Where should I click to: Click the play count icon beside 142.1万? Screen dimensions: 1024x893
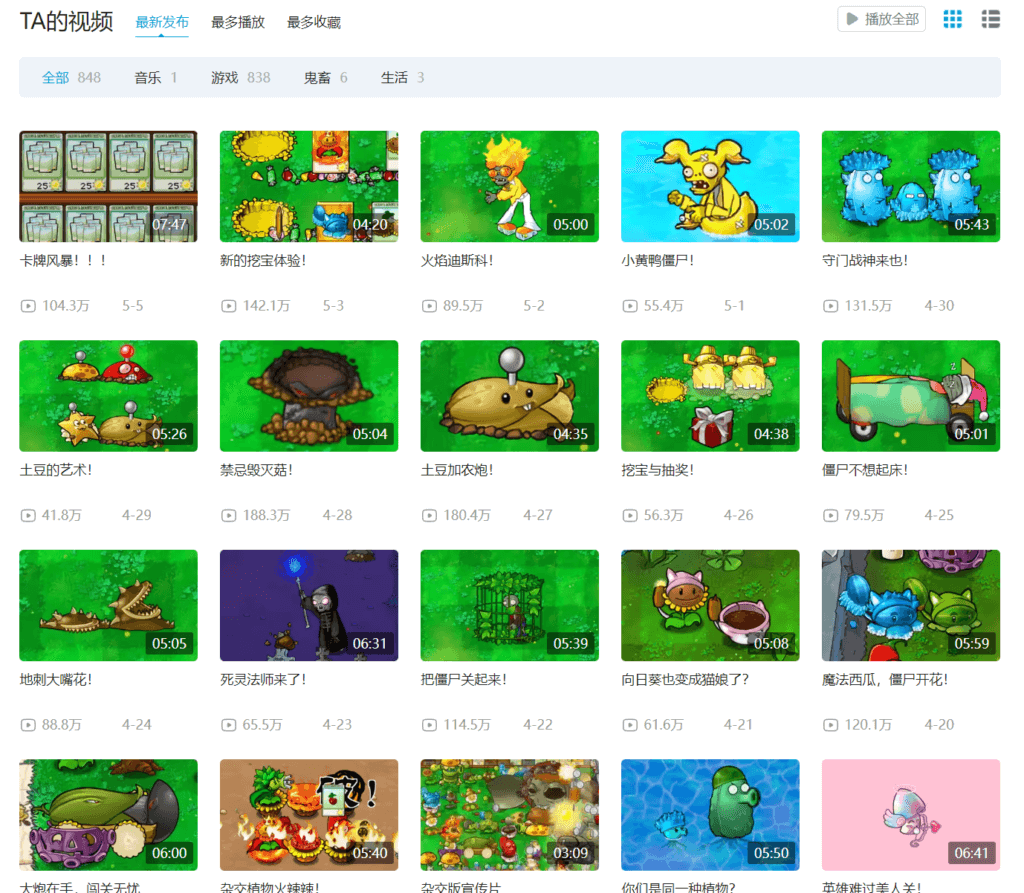(229, 306)
